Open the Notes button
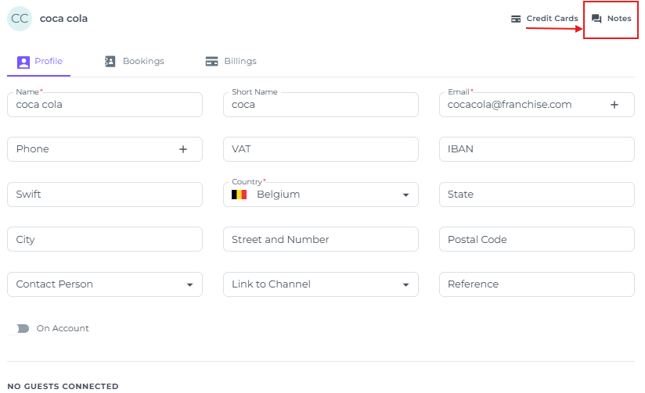Viewport: 645px width, 393px height. point(611,19)
